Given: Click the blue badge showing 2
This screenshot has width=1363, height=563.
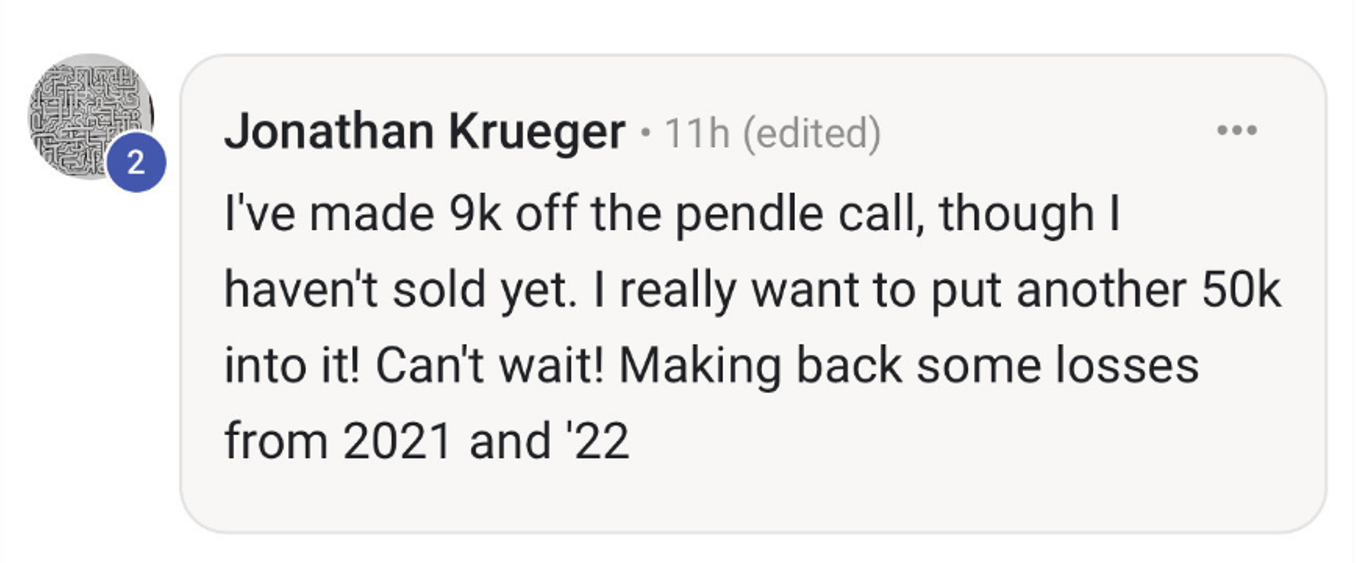Looking at the screenshot, I should pyautogui.click(x=136, y=164).
